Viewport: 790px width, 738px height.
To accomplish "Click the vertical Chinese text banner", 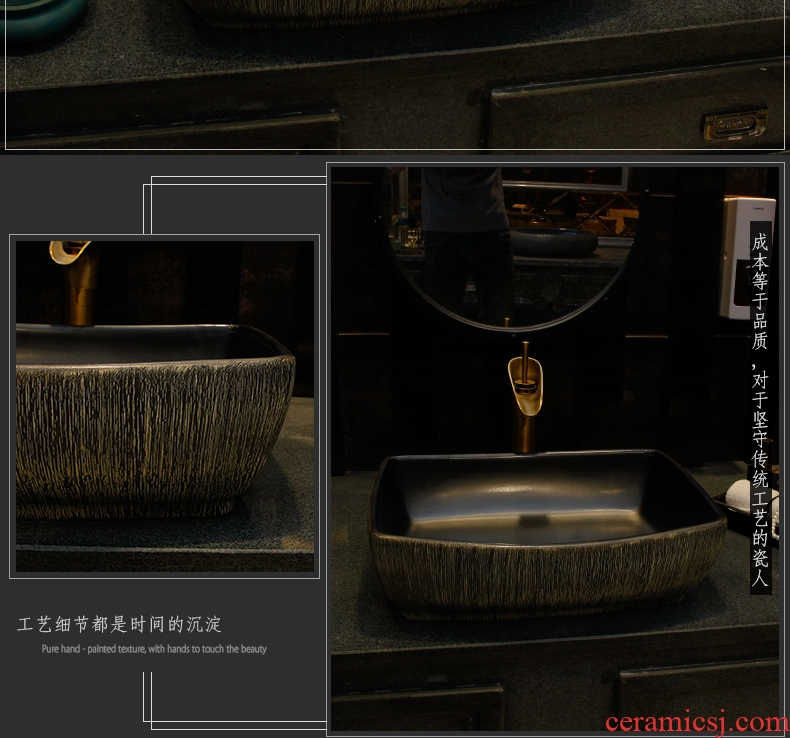I will point(761,408).
